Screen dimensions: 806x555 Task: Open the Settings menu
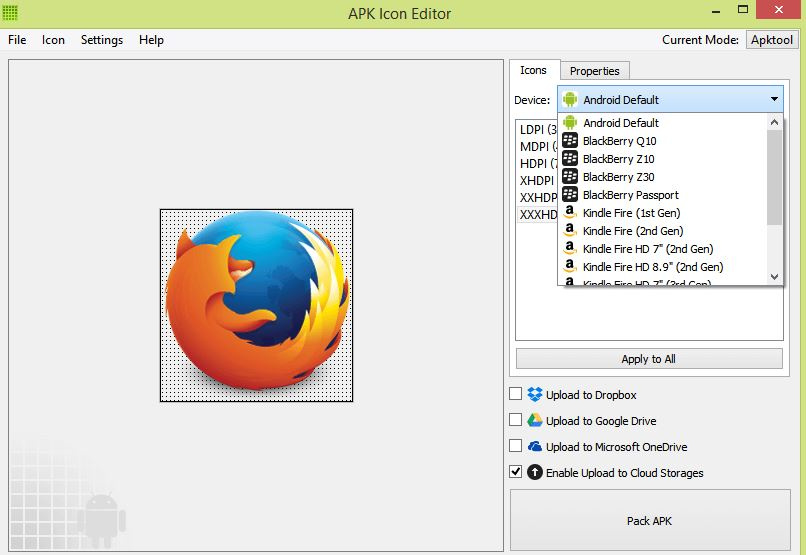tap(101, 40)
